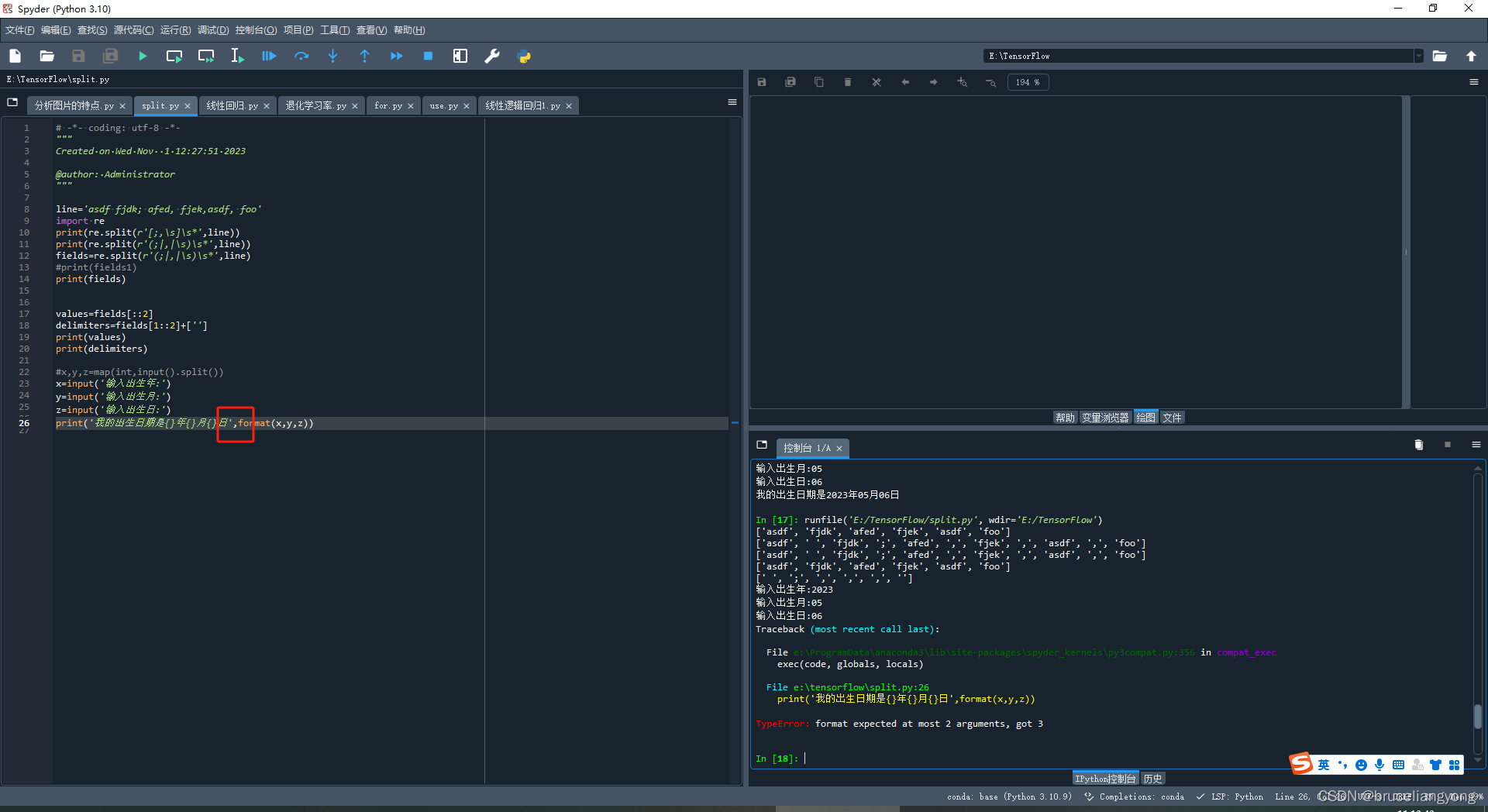Open the IPython console options menu
The width and height of the screenshot is (1488, 812).
1476,445
